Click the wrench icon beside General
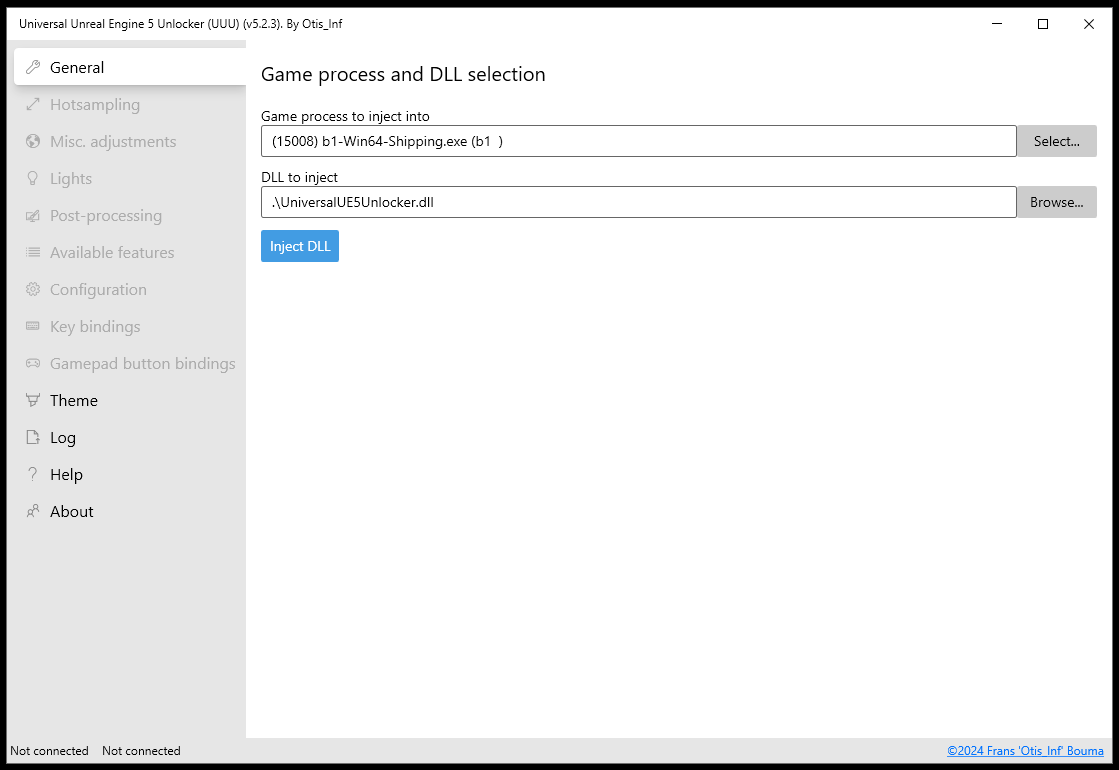The width and height of the screenshot is (1119, 770). click(x=33, y=67)
